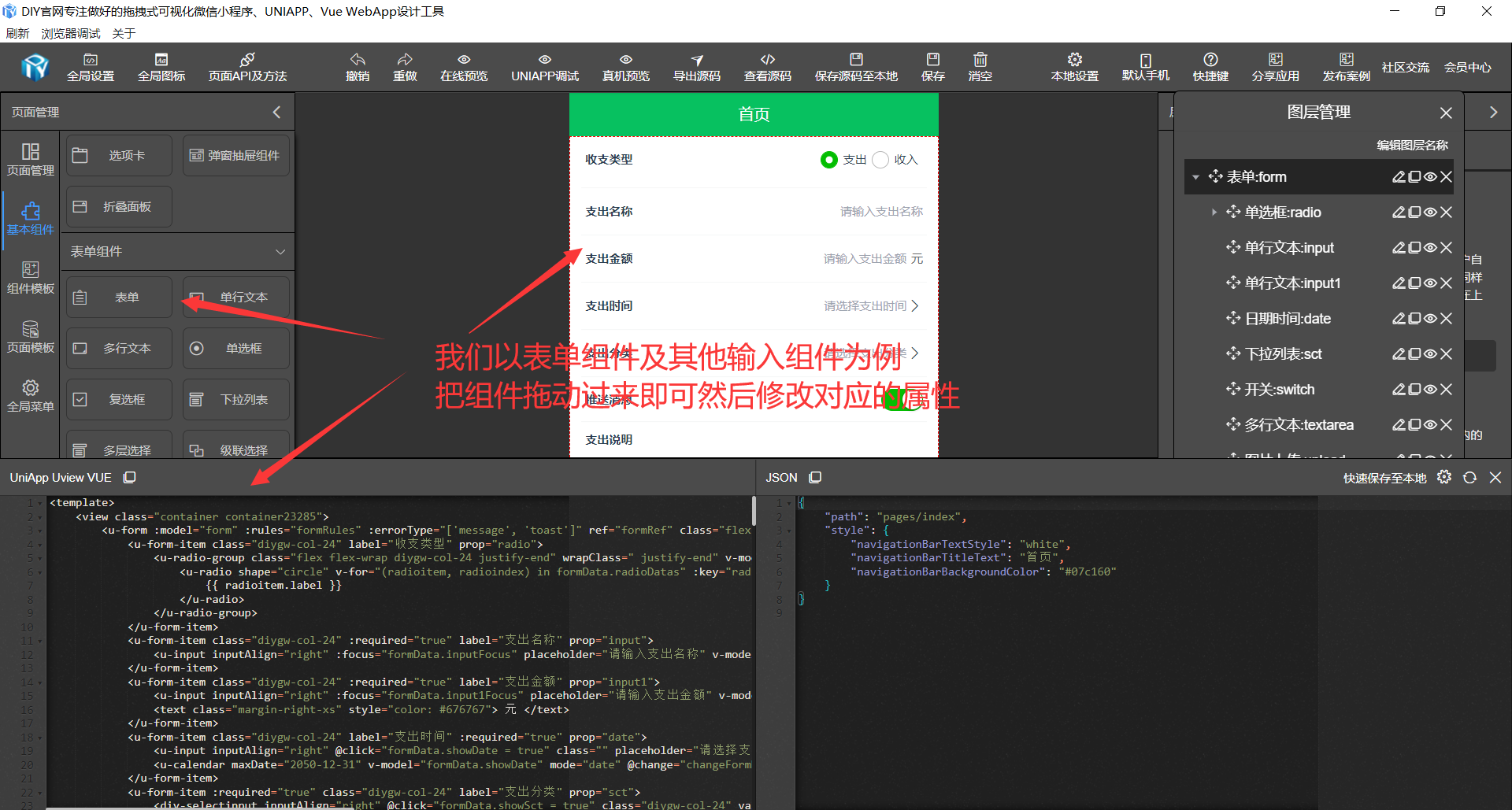Fold code at template line 1
The height and width of the screenshot is (810, 1512).
40,503
